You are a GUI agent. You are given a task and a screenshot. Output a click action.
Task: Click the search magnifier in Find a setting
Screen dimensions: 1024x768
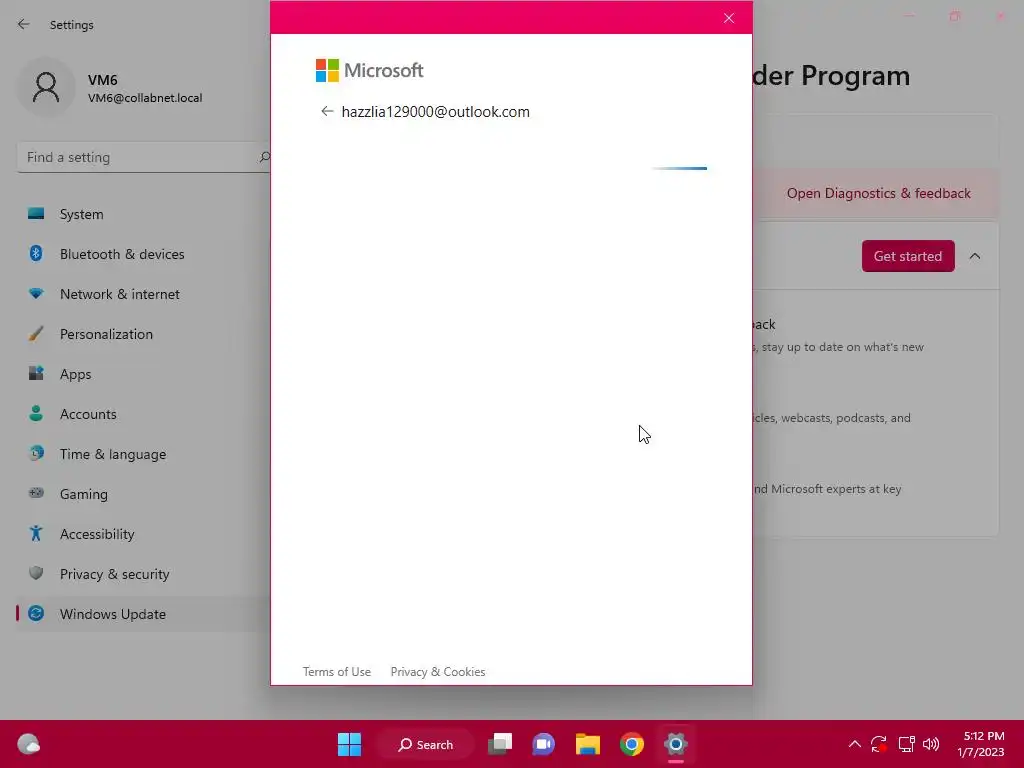click(264, 157)
